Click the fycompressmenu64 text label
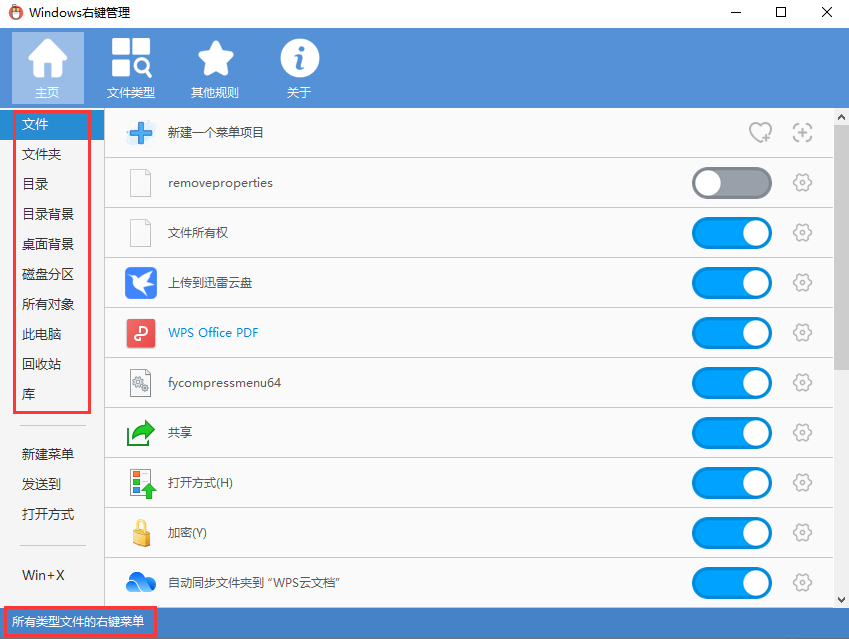 tap(224, 383)
